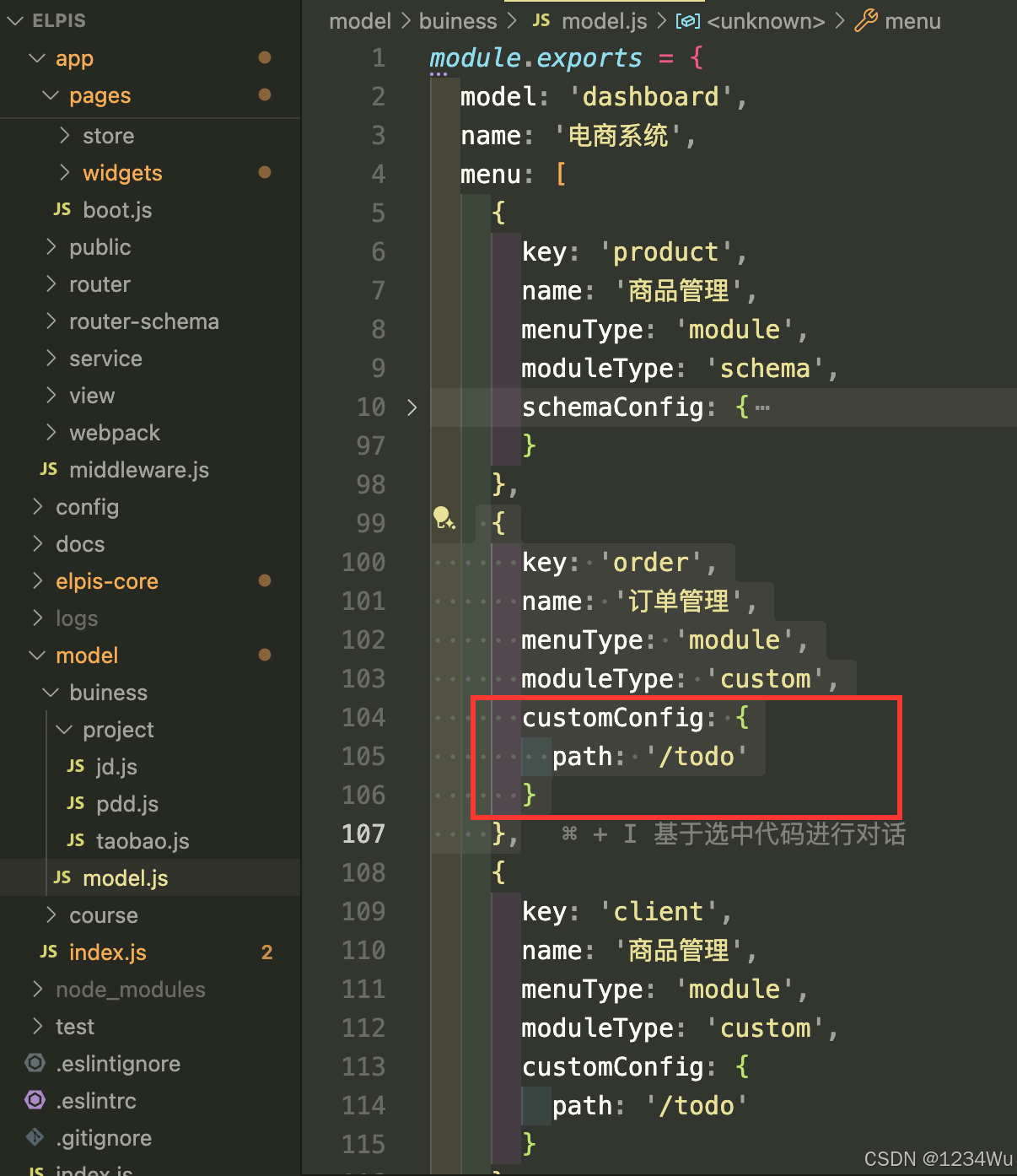Expand the router folder

[51, 284]
